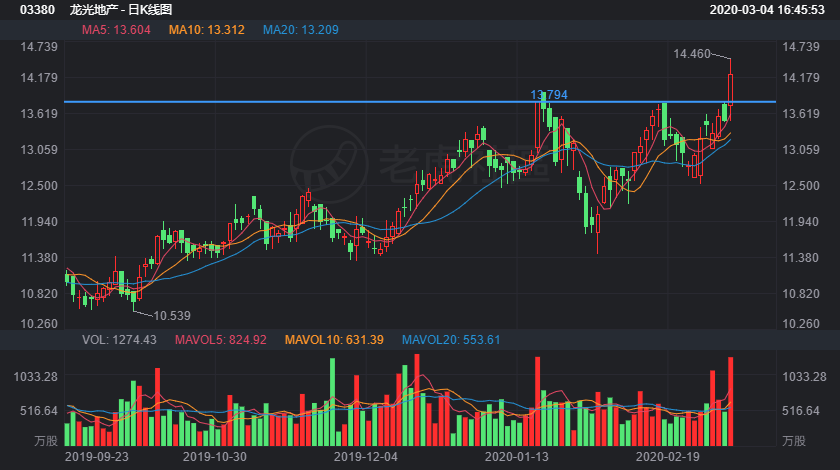Viewport: 840px width, 470px height.
Task: Click the VOL: 1274.43 label
Action: [x=119, y=340]
